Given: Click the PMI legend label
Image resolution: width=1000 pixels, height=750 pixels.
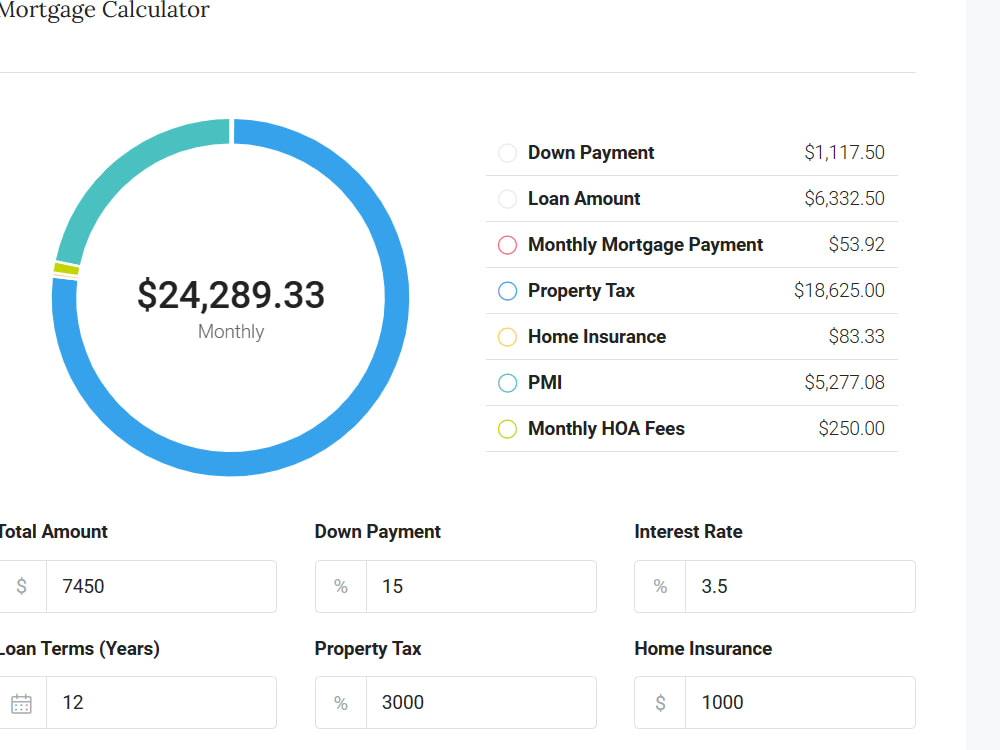Looking at the screenshot, I should [545, 383].
